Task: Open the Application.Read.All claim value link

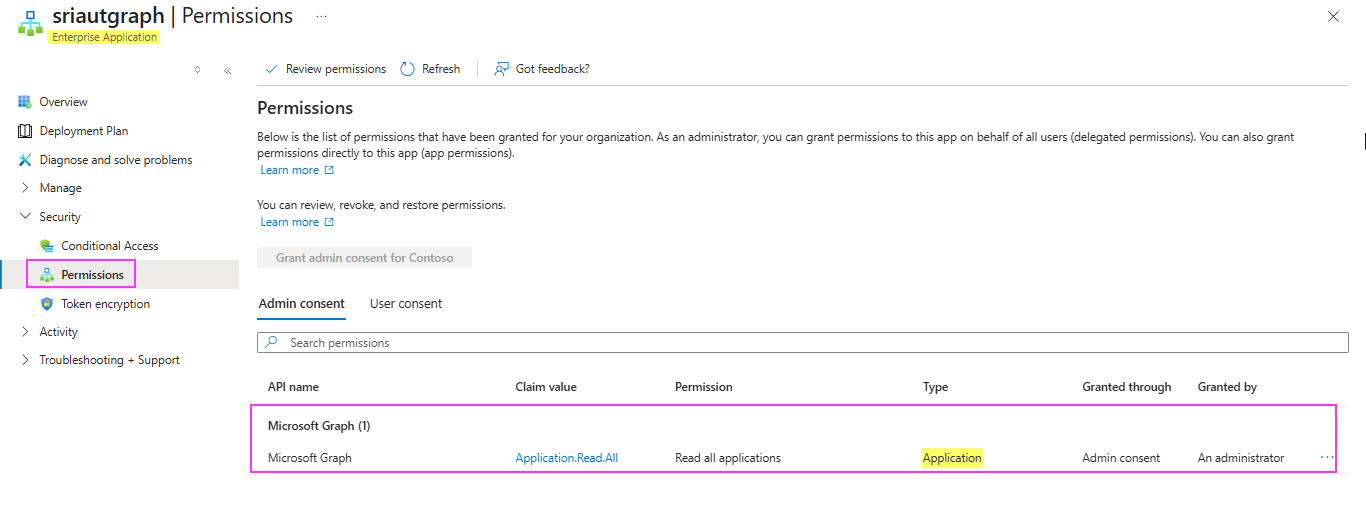Action: (567, 458)
